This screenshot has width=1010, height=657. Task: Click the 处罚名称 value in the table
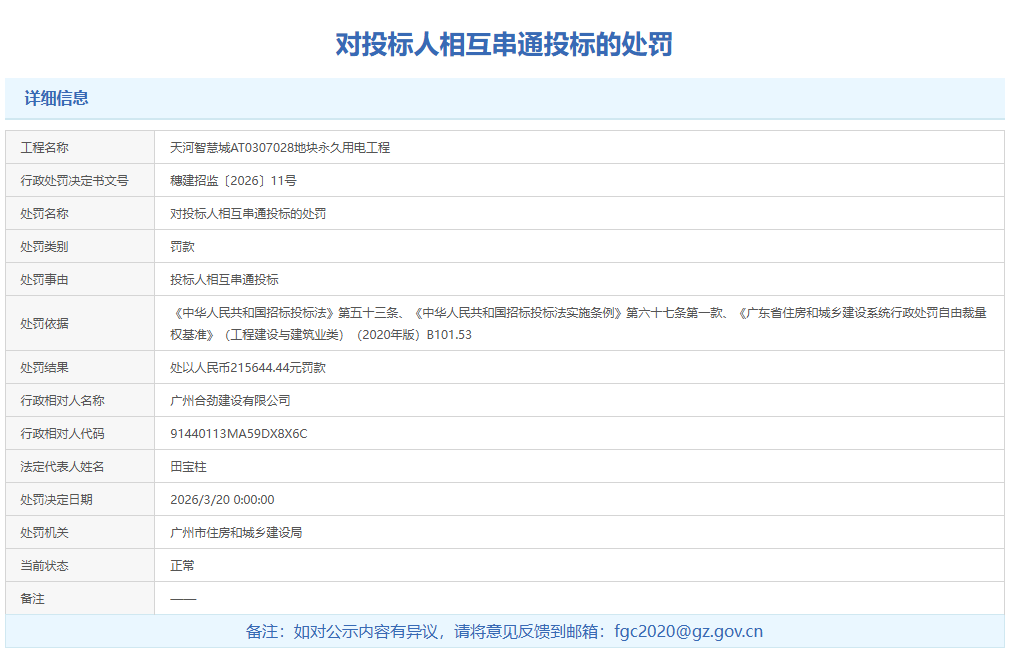click(x=248, y=213)
